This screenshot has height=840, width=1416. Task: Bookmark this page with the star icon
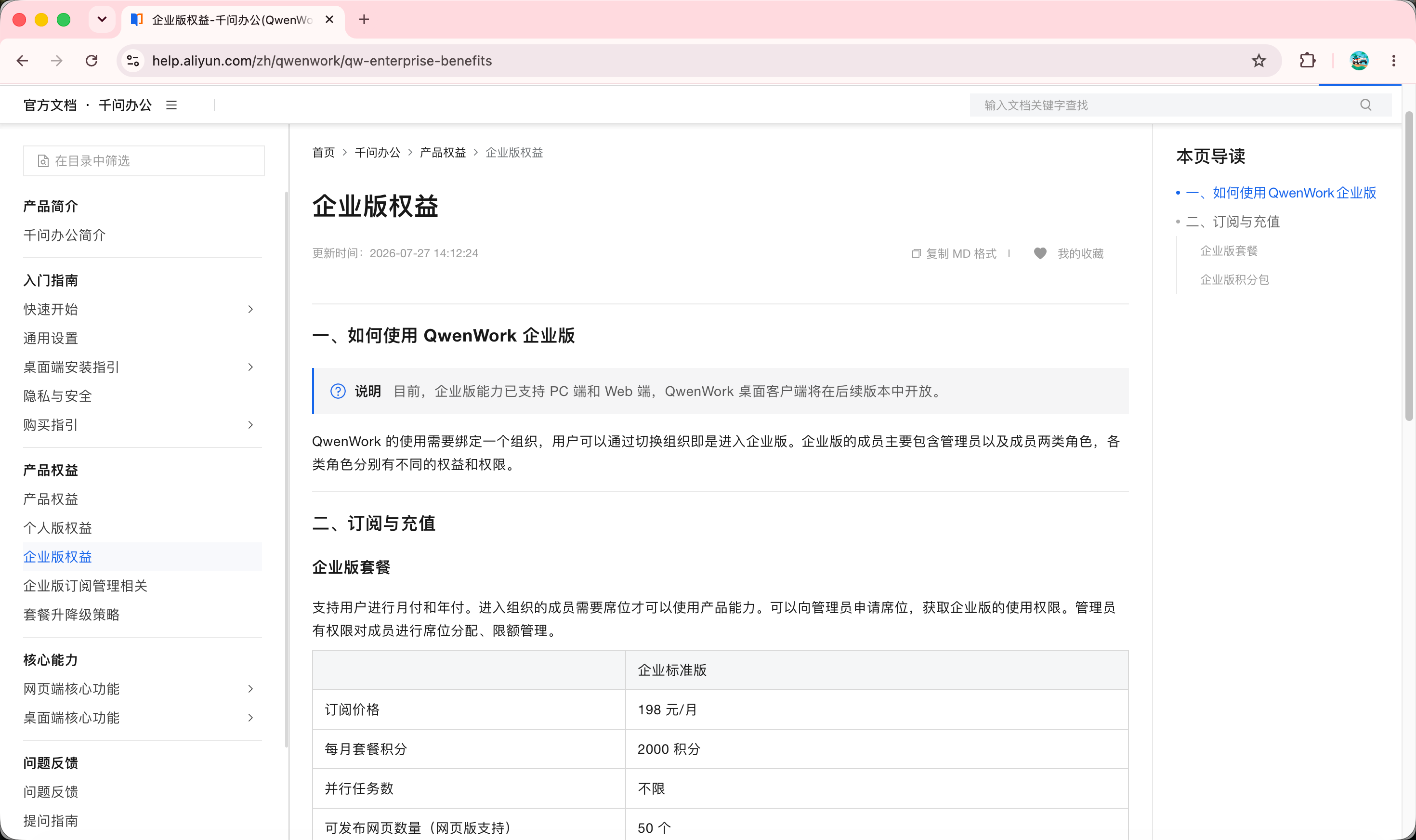point(1259,61)
